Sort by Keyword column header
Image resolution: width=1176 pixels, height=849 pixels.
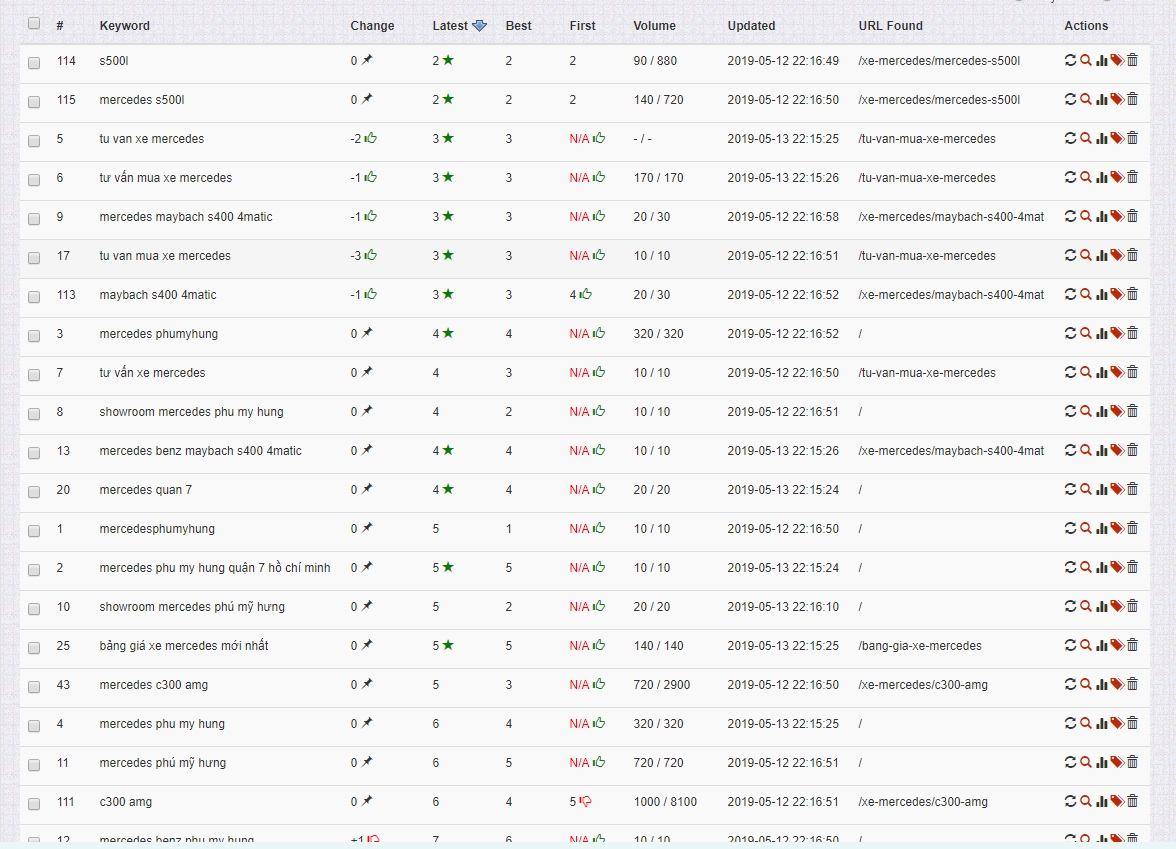124,26
